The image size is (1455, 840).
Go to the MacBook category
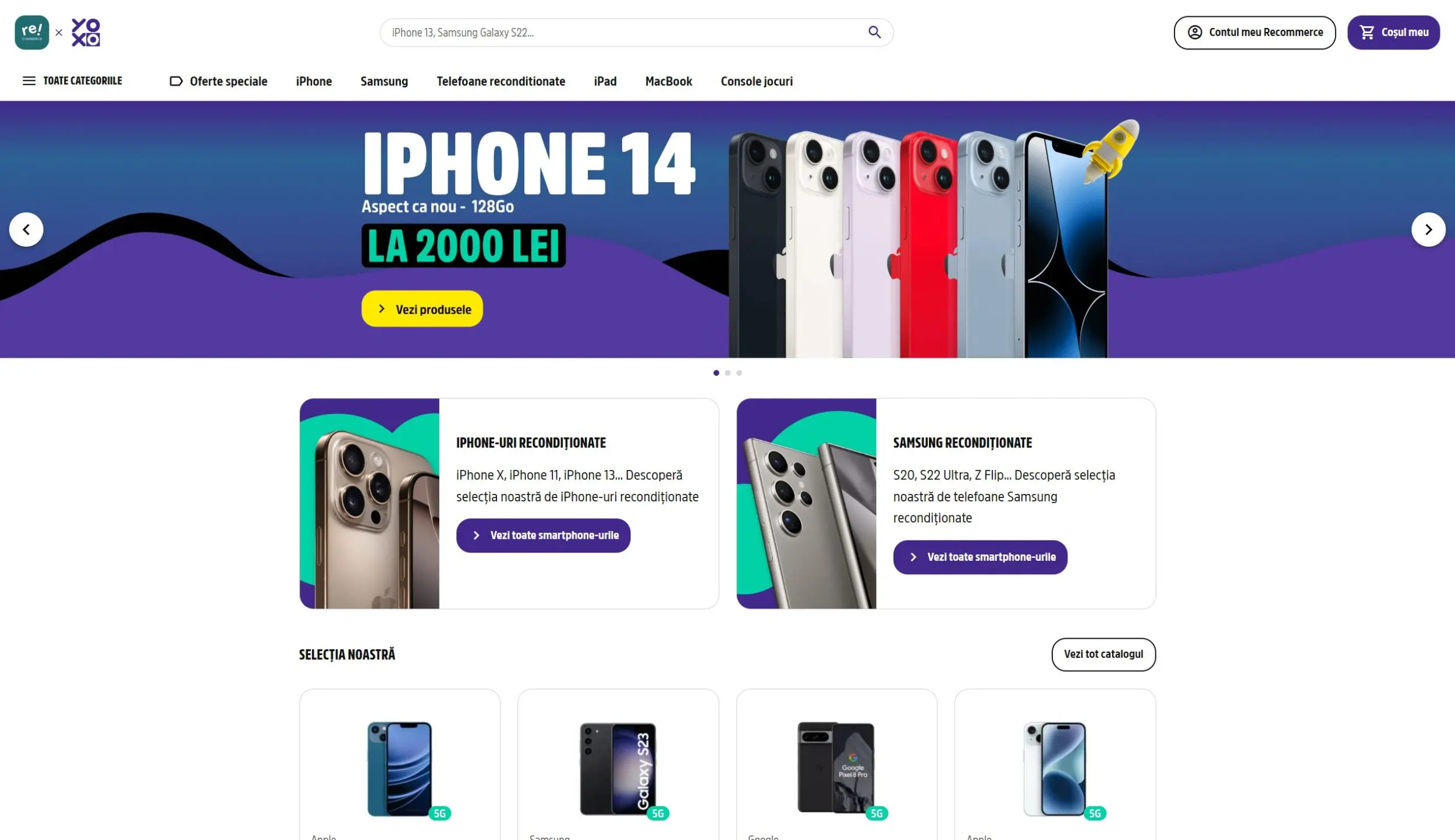coord(669,81)
